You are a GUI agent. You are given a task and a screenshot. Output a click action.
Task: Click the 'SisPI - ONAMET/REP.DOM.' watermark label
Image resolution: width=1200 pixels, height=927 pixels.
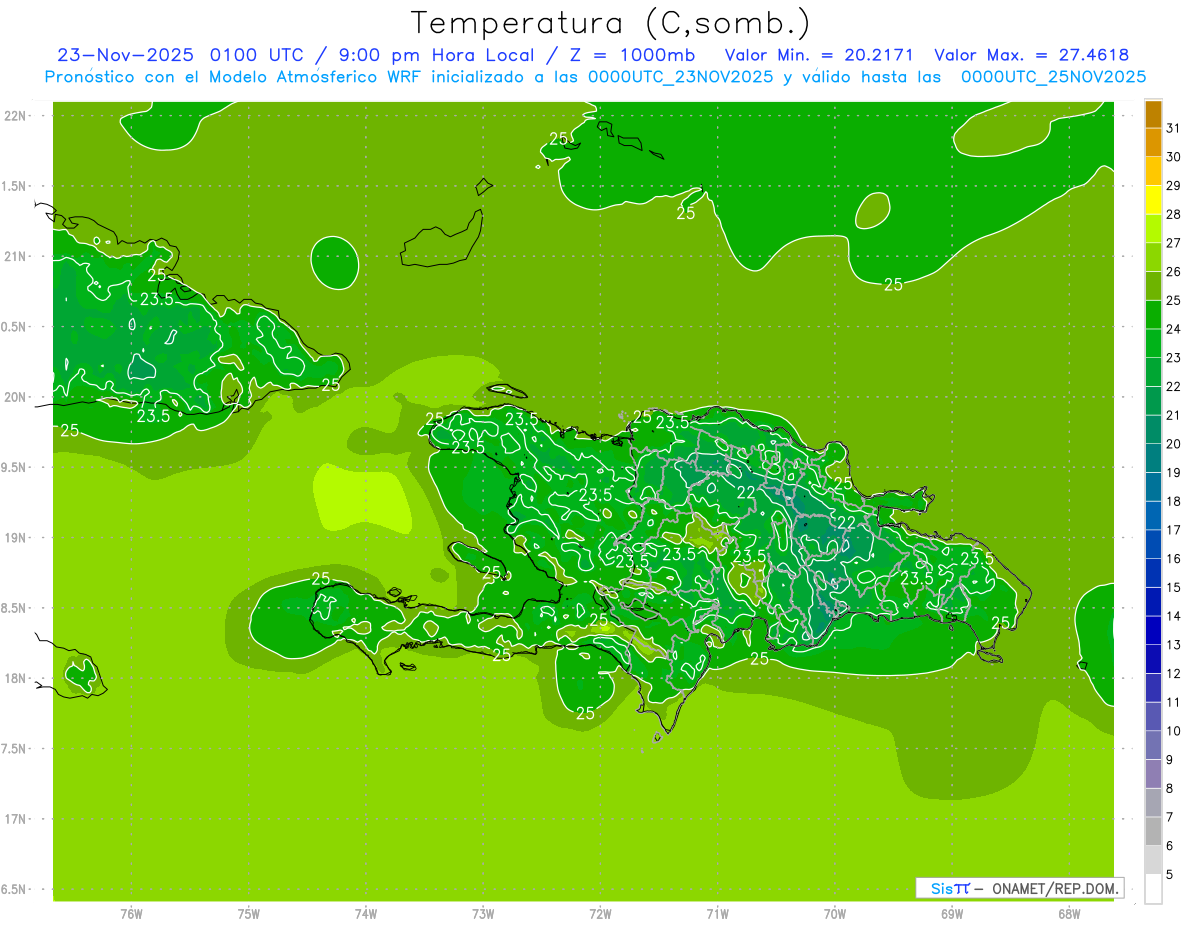pos(1019,888)
